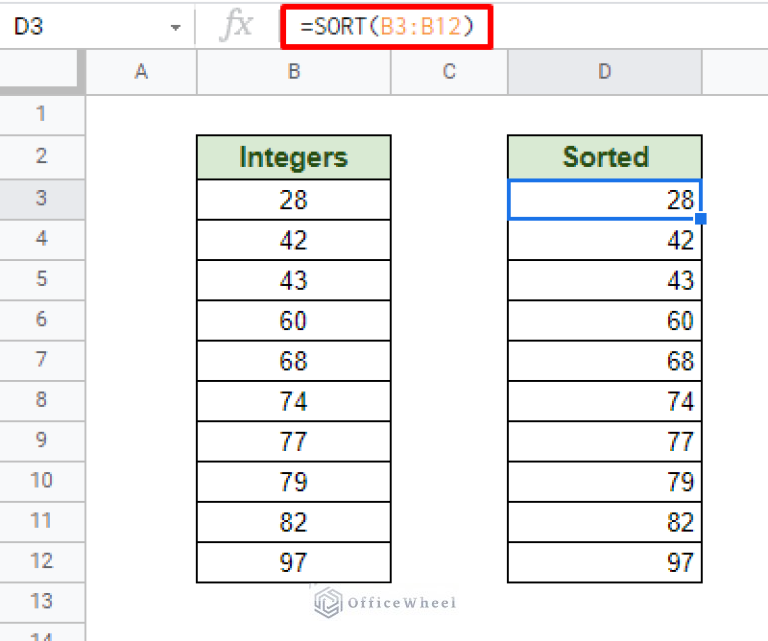Select cell B3 containing 28

(294, 200)
